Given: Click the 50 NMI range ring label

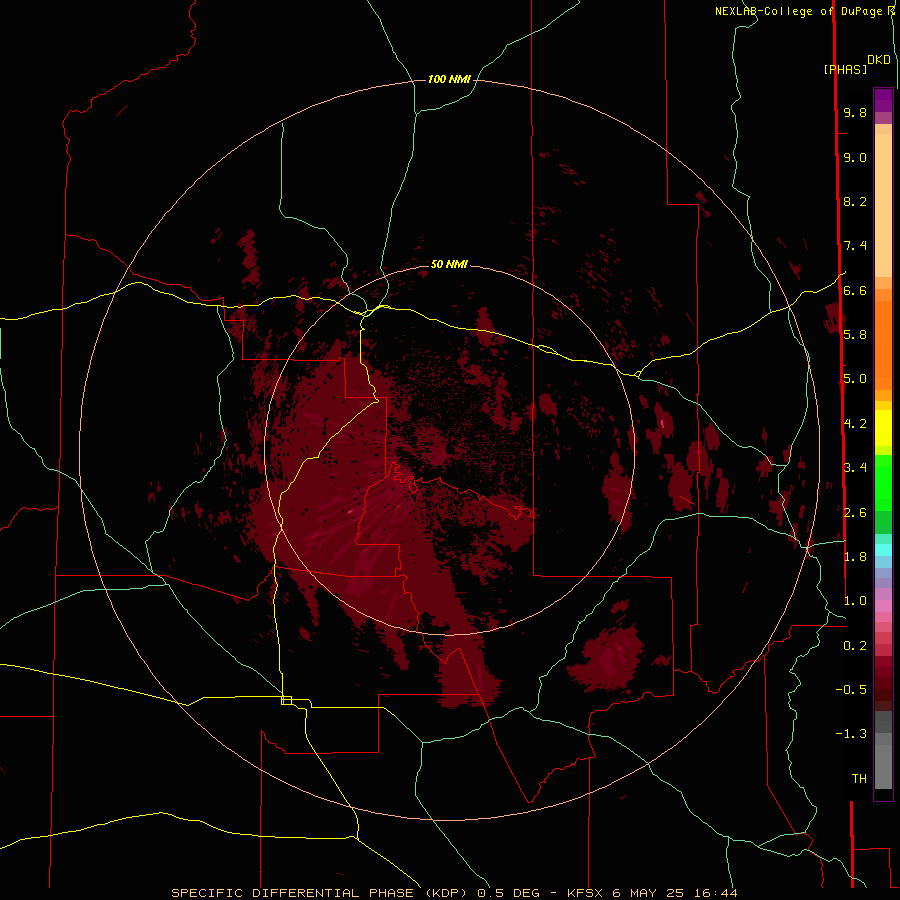Looking at the screenshot, I should click(449, 264).
